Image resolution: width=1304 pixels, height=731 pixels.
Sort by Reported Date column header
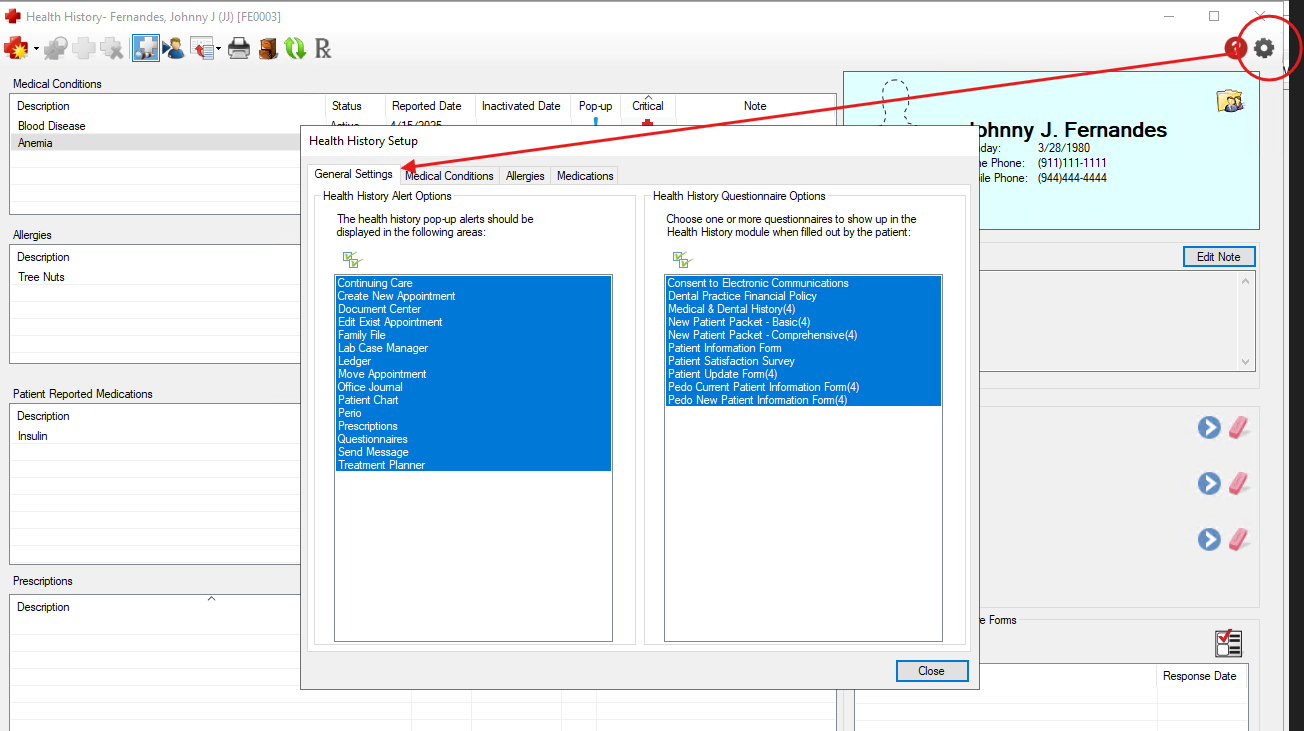pyautogui.click(x=427, y=106)
